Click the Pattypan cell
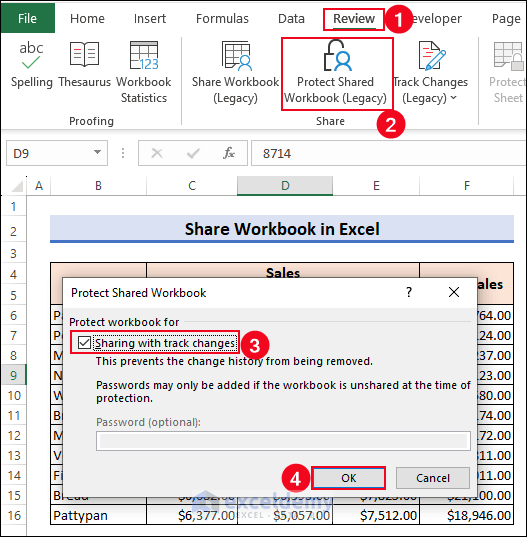 [99, 515]
